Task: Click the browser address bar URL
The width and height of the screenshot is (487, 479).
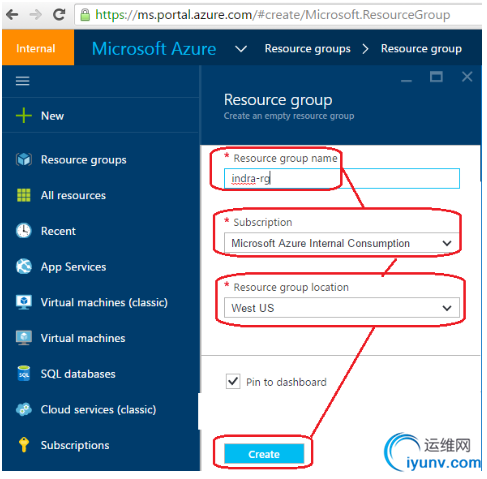Action: (x=273, y=15)
